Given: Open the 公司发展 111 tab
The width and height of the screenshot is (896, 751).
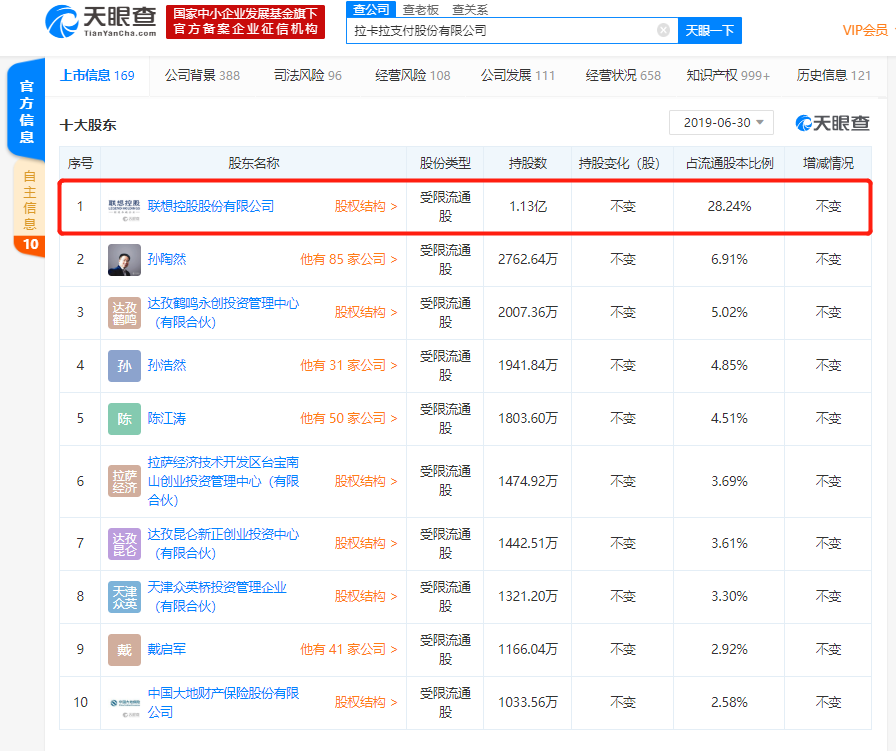Looking at the screenshot, I should tap(518, 75).
